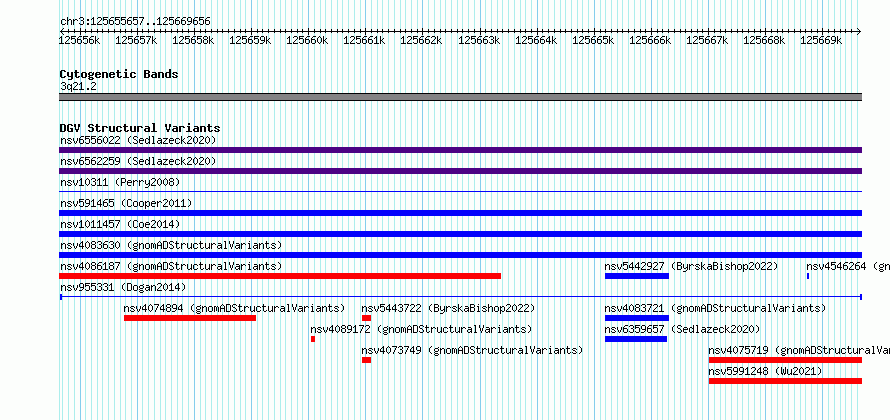The width and height of the screenshot is (890, 420).
Task: Open variant label nsv4073749 (gnomADStructuralVariants)
Action: [x=472, y=350]
